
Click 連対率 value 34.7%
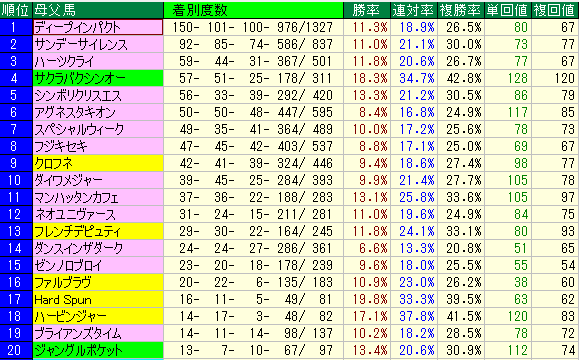[417, 78]
